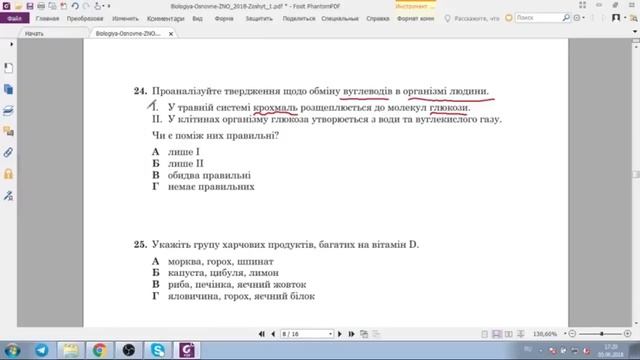Screen dimensions: 640x360
Task: Enable facing pages view mode
Action: tap(509, 334)
